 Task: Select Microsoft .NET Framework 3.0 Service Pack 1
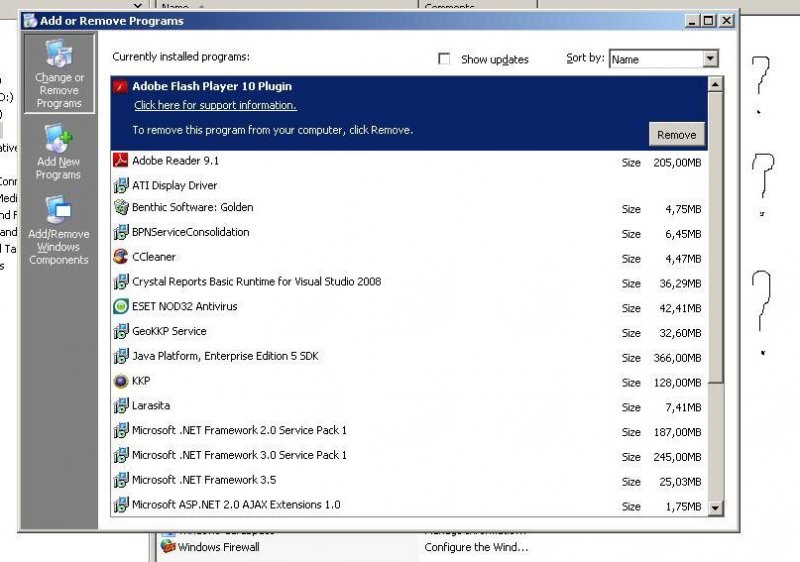tap(409, 456)
